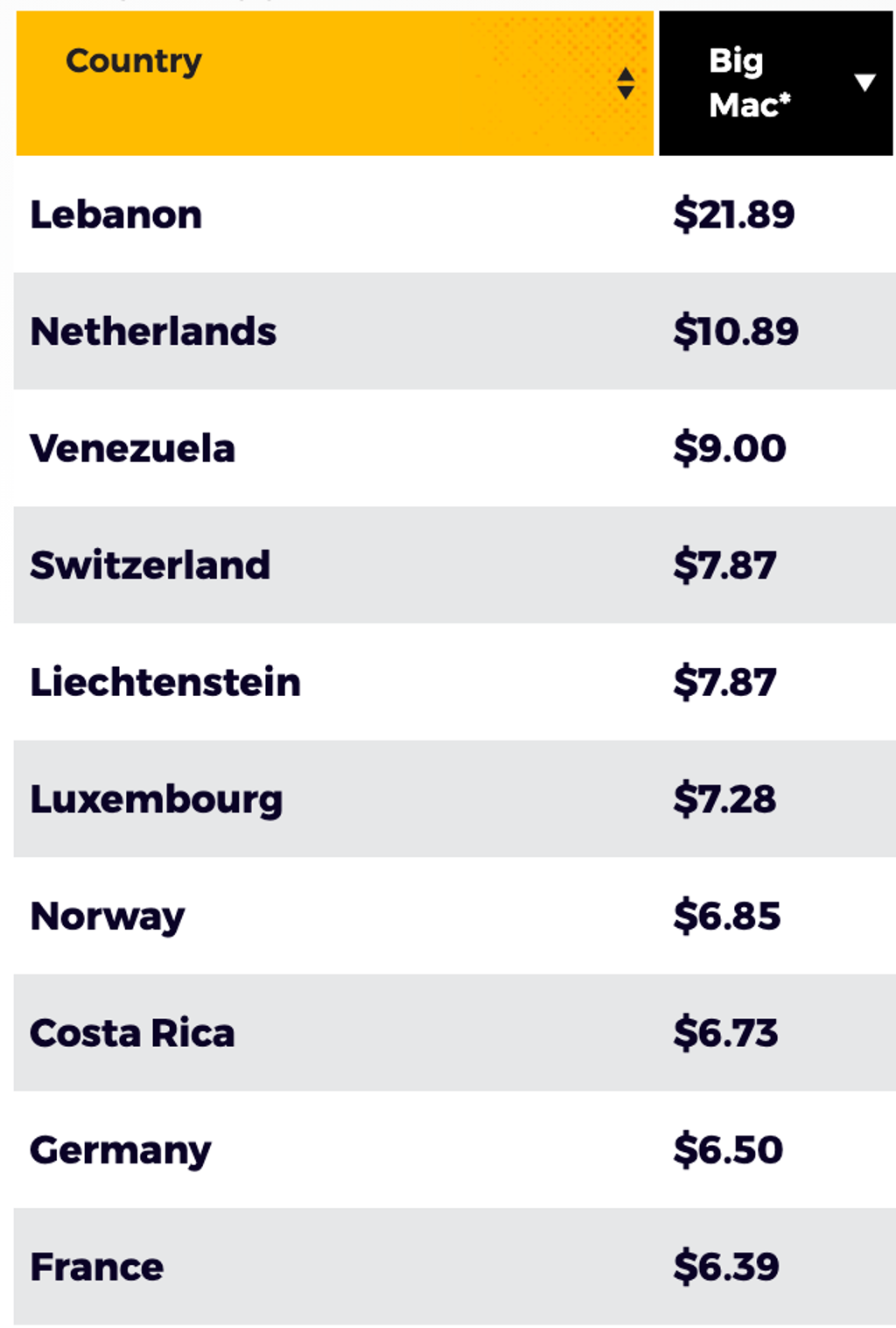The height and width of the screenshot is (1328, 896).
Task: Click the Luxembourg country name
Action: 157,799
